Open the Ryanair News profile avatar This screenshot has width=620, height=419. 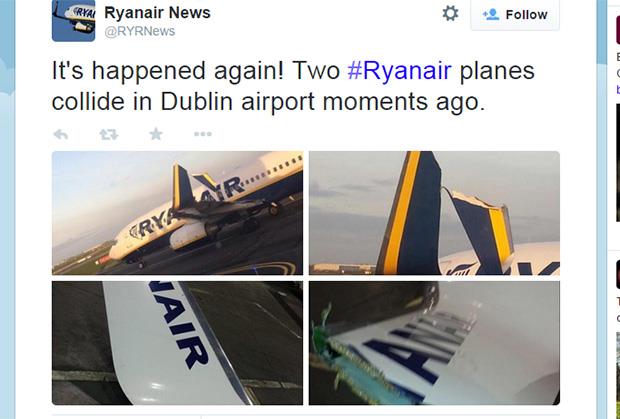click(x=73, y=20)
